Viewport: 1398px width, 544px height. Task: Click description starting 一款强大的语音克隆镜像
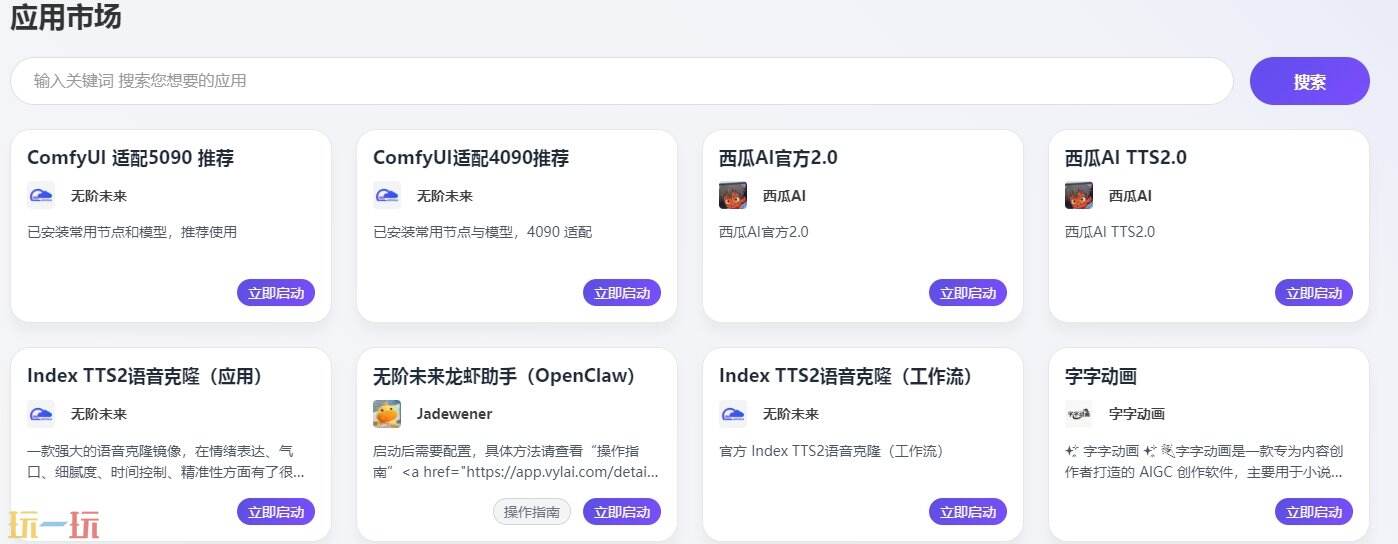[x=165, y=461]
